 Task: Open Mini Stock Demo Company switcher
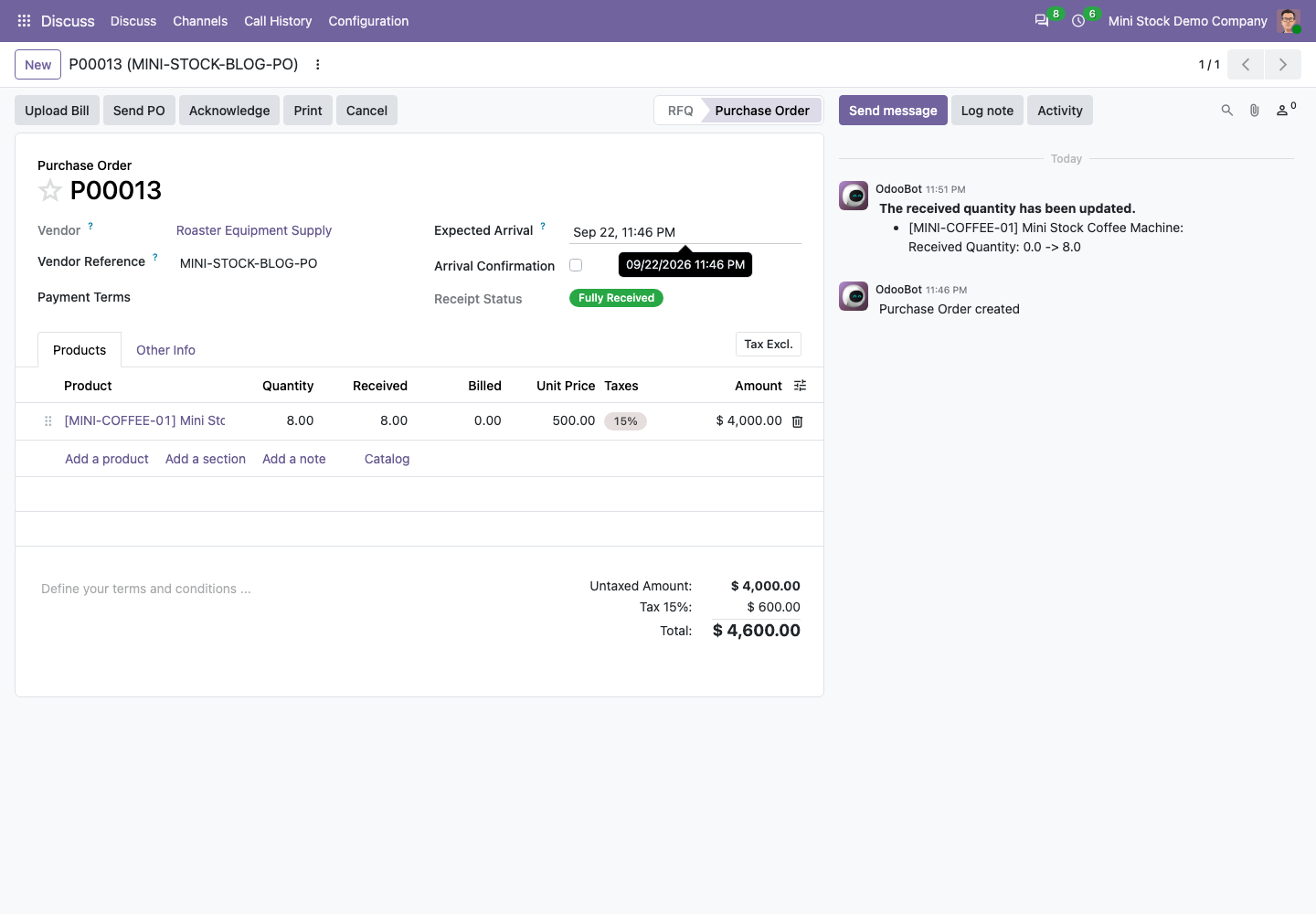(x=1187, y=21)
